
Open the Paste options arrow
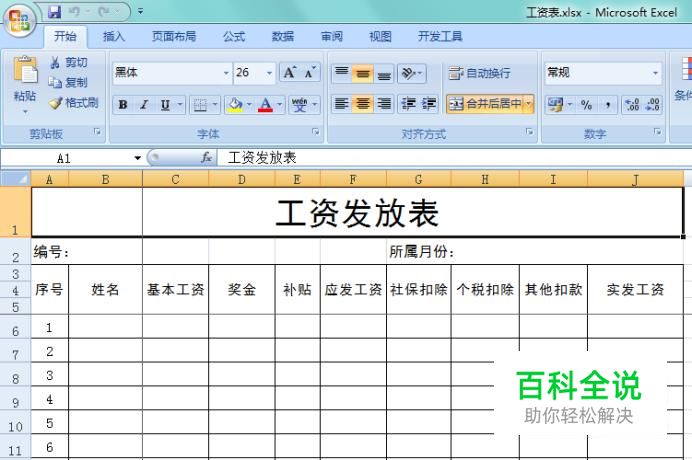25,112
